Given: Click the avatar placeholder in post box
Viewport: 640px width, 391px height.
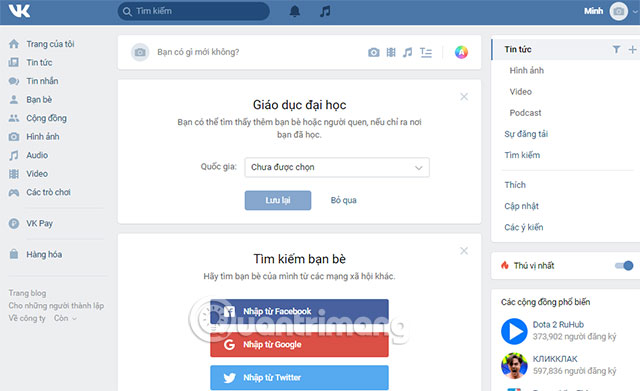Looking at the screenshot, I should click(x=140, y=52).
